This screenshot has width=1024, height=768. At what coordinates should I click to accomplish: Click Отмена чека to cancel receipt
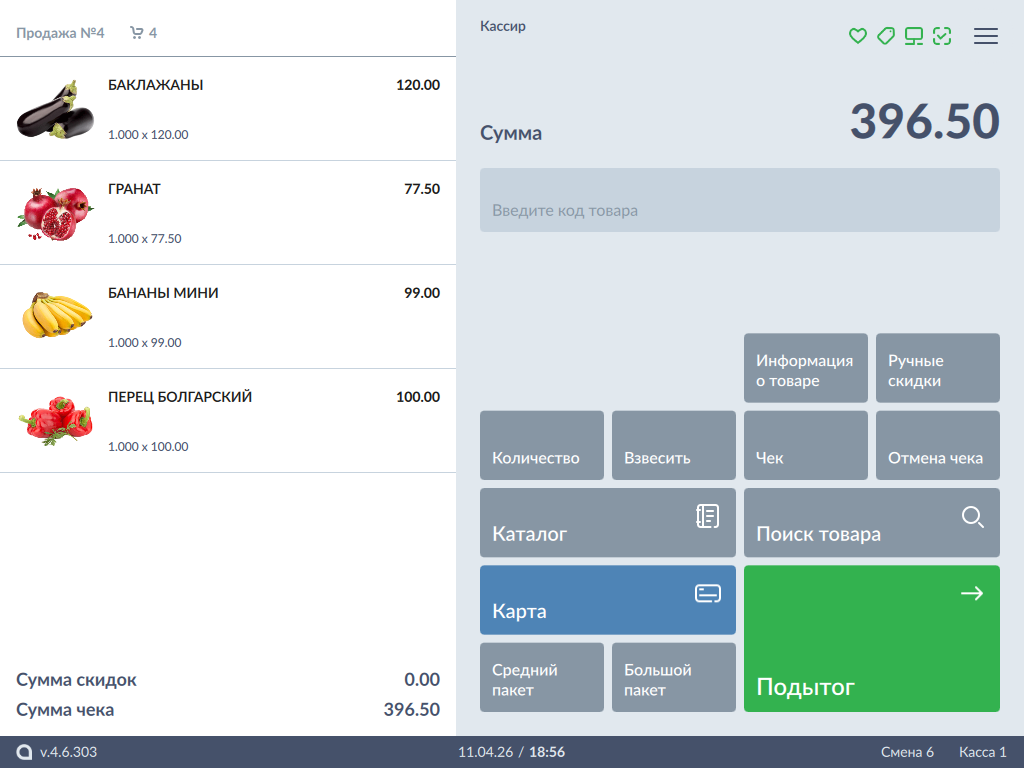click(937, 445)
